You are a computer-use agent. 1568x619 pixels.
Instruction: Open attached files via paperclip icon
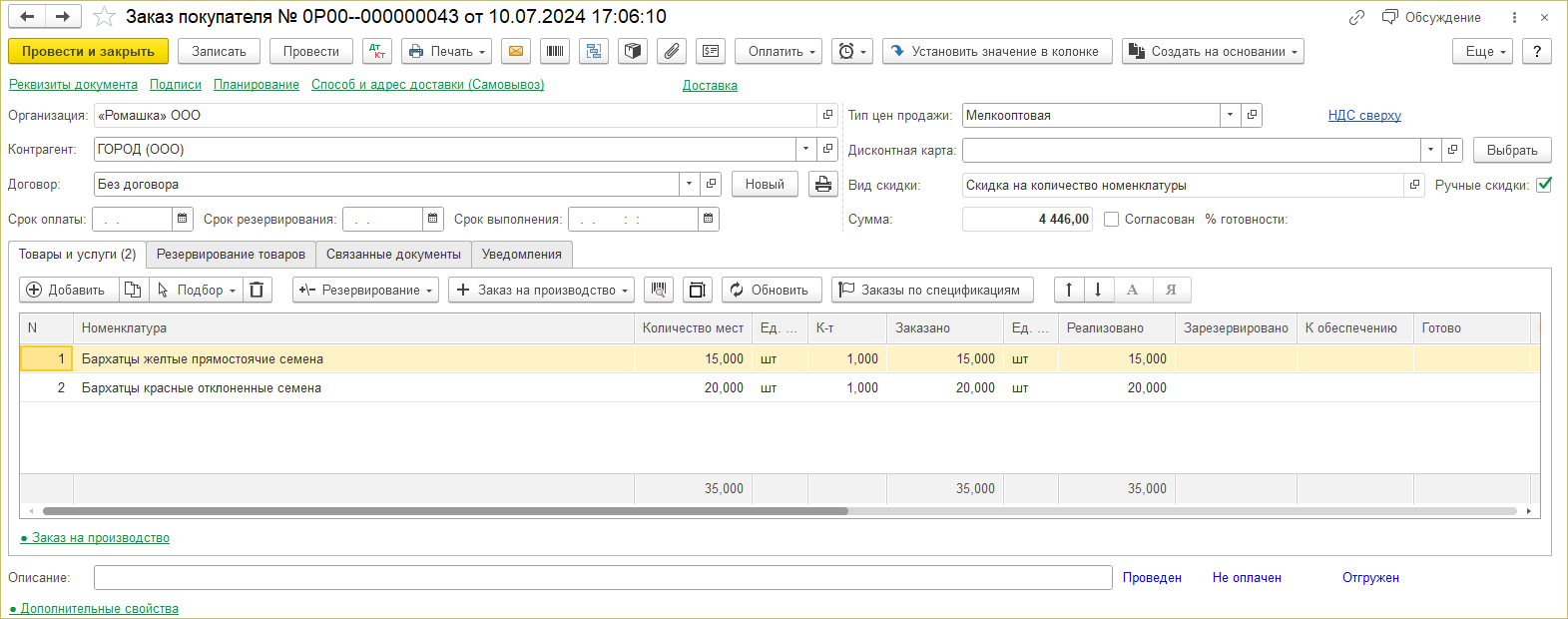[672, 51]
